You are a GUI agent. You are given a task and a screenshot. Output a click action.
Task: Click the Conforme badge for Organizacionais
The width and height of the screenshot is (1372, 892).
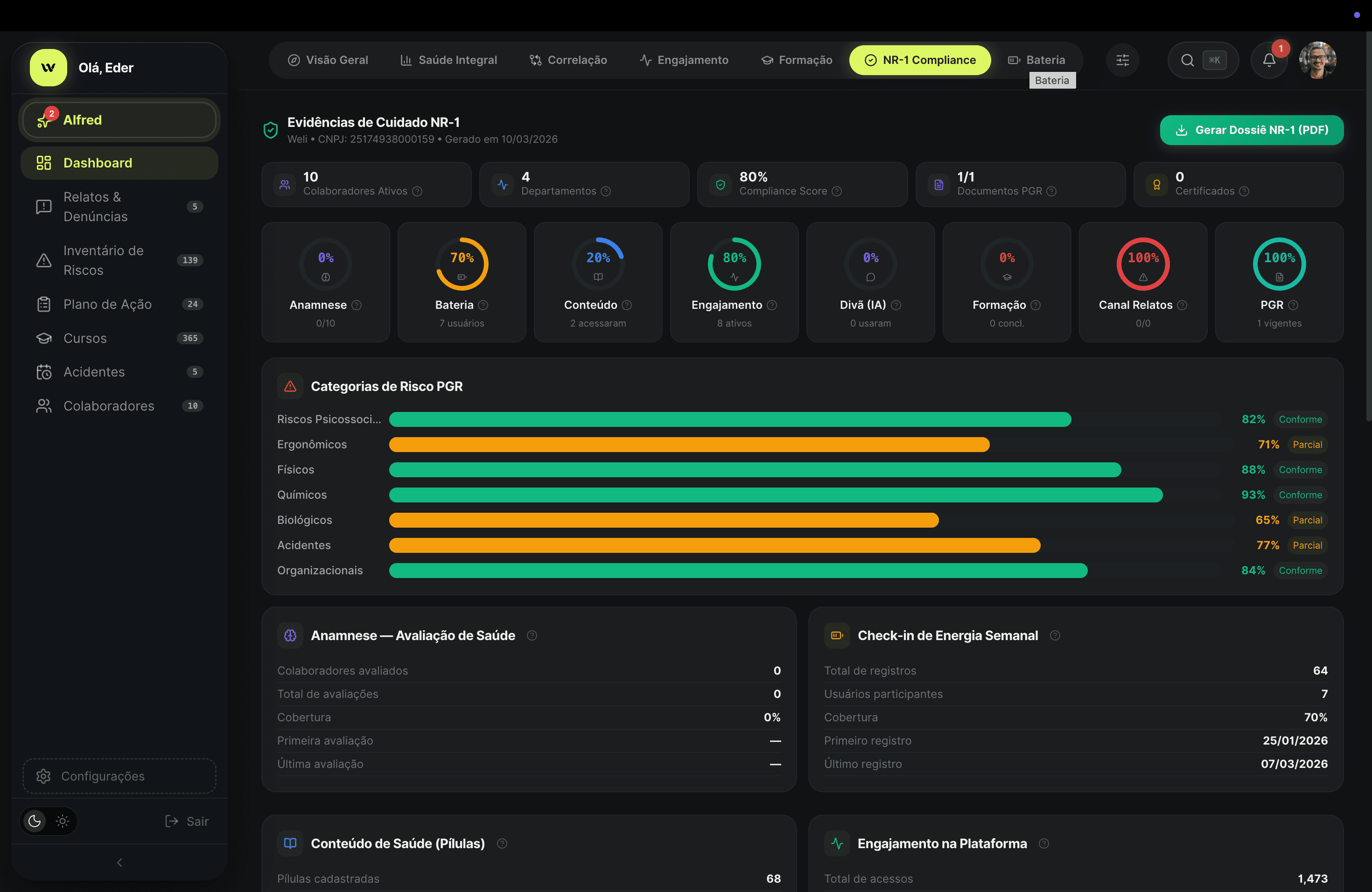(1300, 571)
